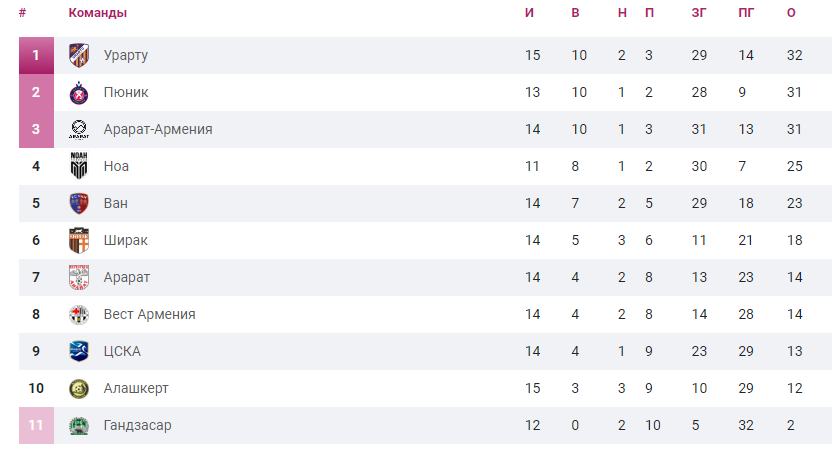
Task: Open the Гандзасар team page
Action: (137, 425)
